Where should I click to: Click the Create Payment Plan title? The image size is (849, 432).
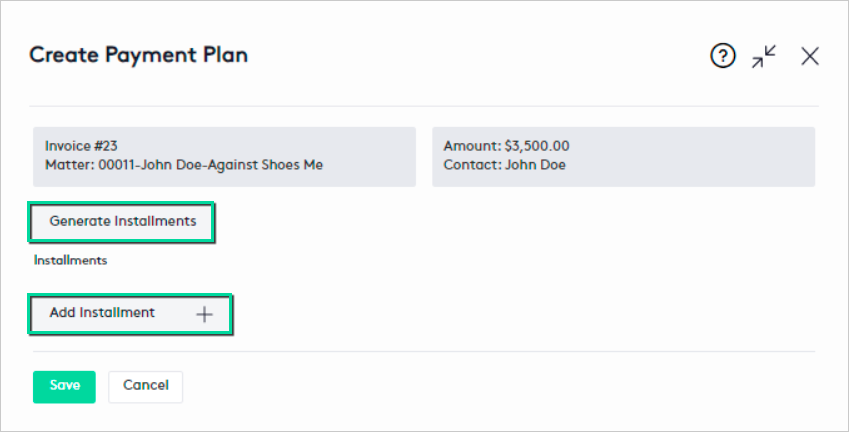138,55
